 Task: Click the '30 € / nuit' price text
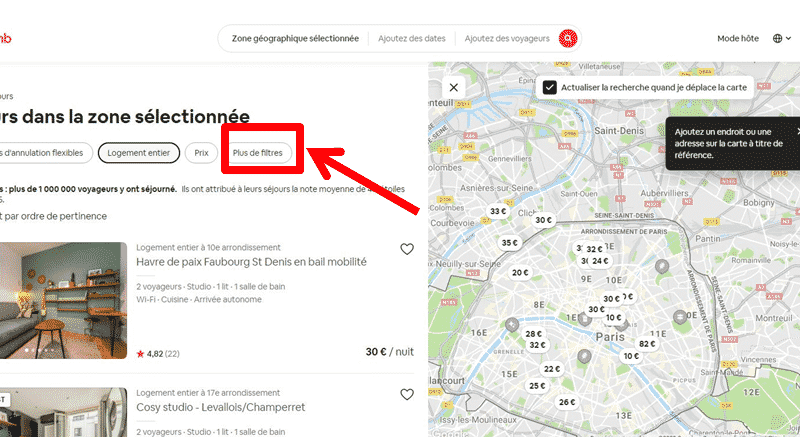pos(390,351)
